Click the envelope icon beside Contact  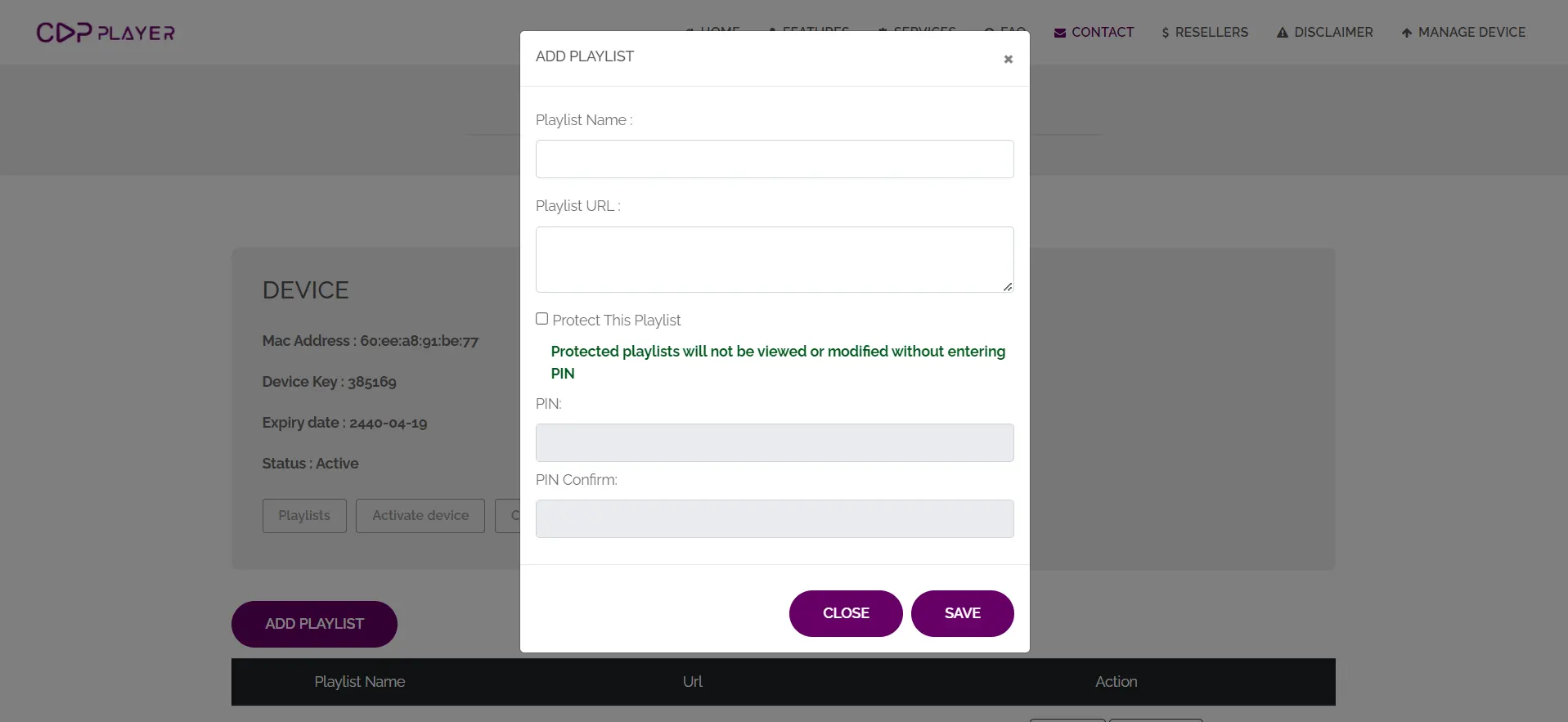tap(1059, 33)
